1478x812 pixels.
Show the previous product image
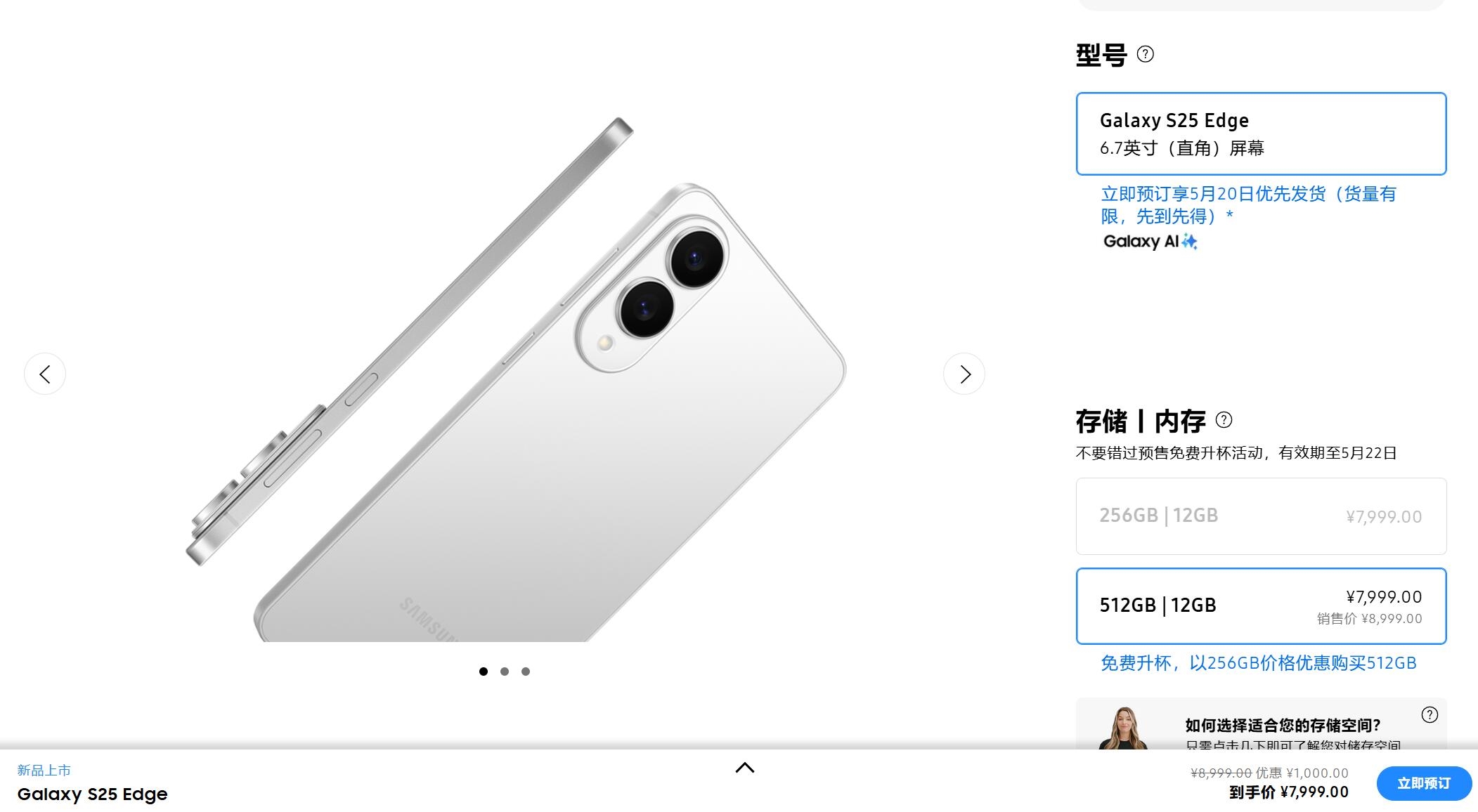(x=45, y=374)
